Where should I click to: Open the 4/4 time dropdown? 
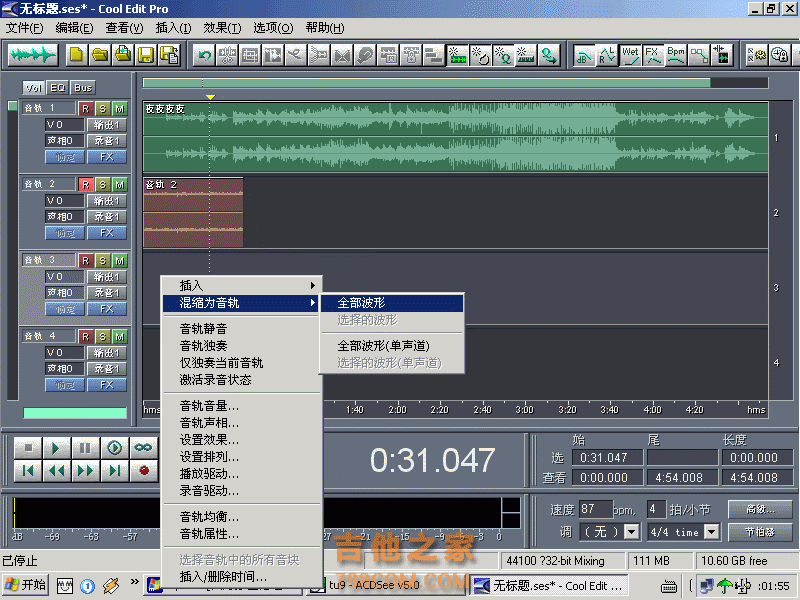683,532
